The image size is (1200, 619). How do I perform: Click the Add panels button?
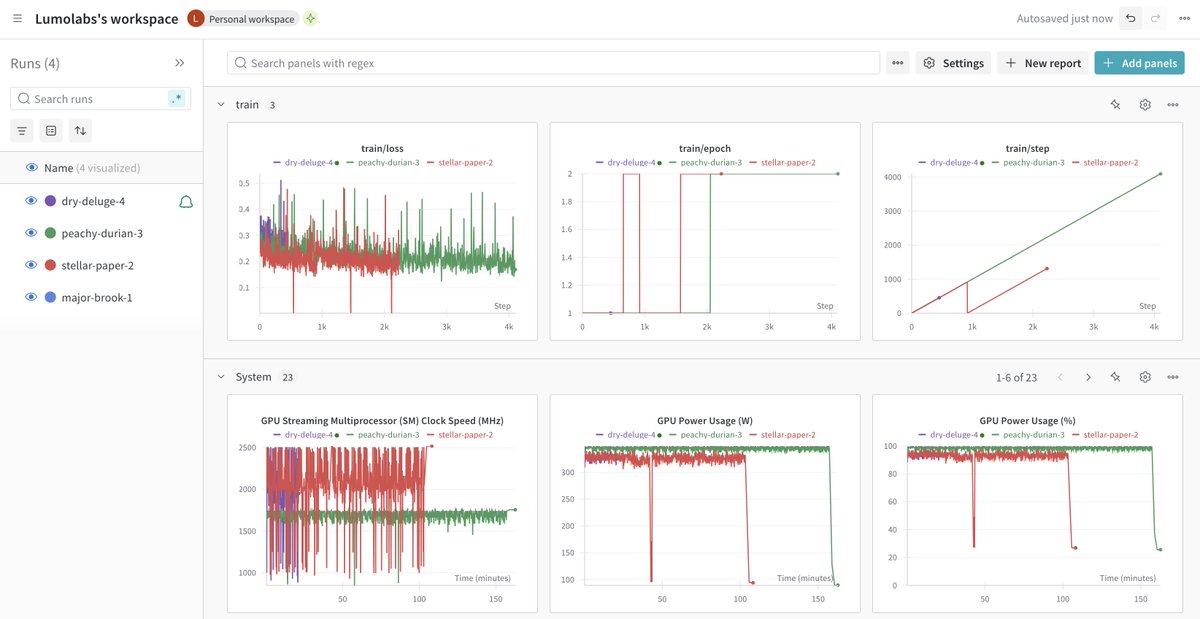pos(1139,63)
